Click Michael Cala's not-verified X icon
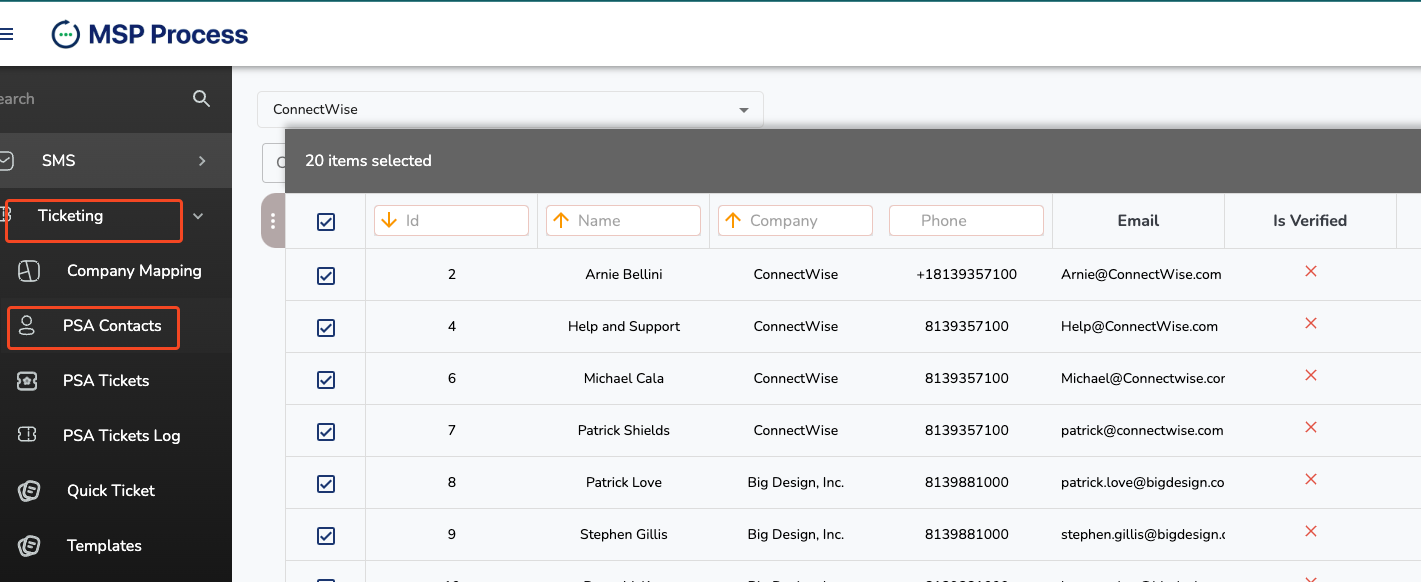The height and width of the screenshot is (582, 1421). pos(1311,376)
